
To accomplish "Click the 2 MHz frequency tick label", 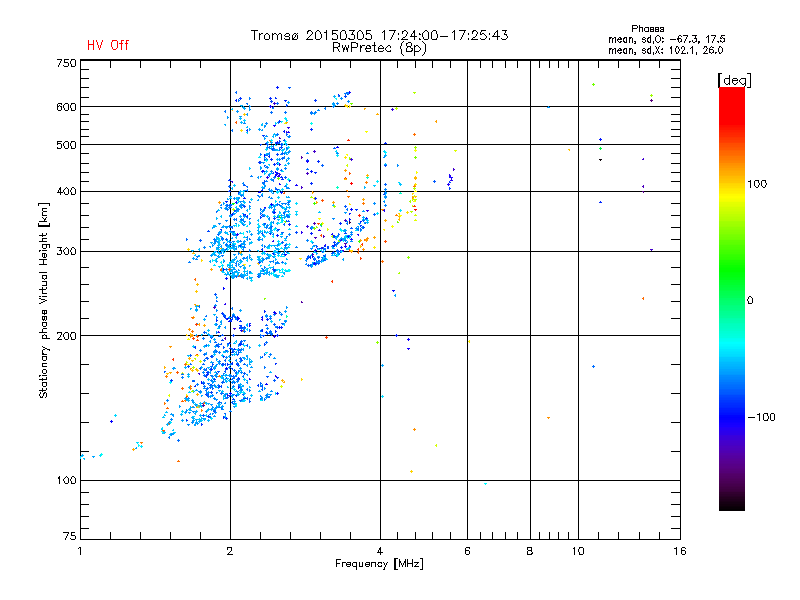I will tap(230, 551).
